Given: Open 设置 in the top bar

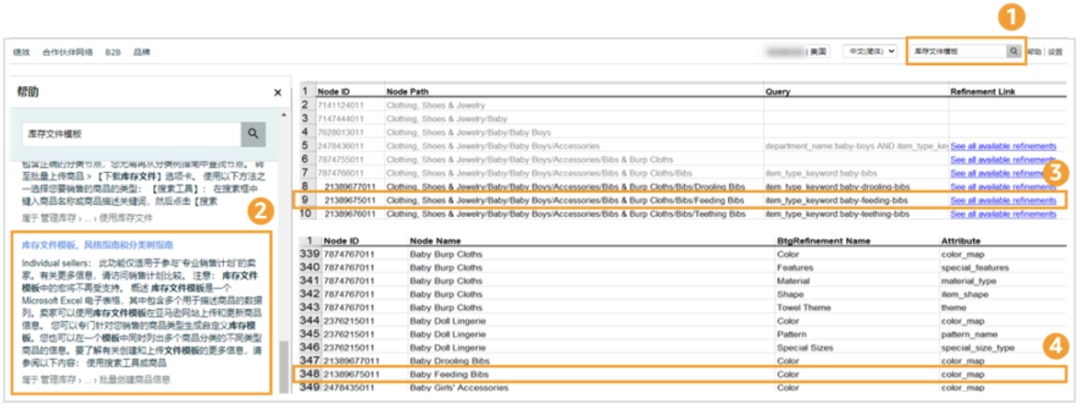Looking at the screenshot, I should (x=1055, y=52).
